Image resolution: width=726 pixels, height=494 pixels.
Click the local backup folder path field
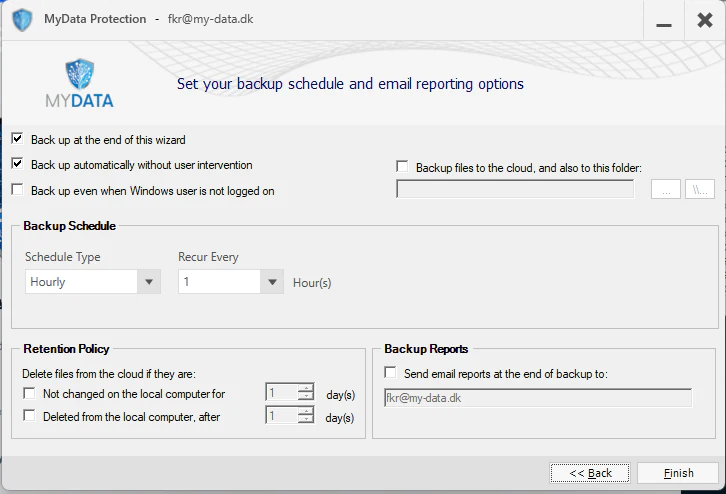point(515,189)
